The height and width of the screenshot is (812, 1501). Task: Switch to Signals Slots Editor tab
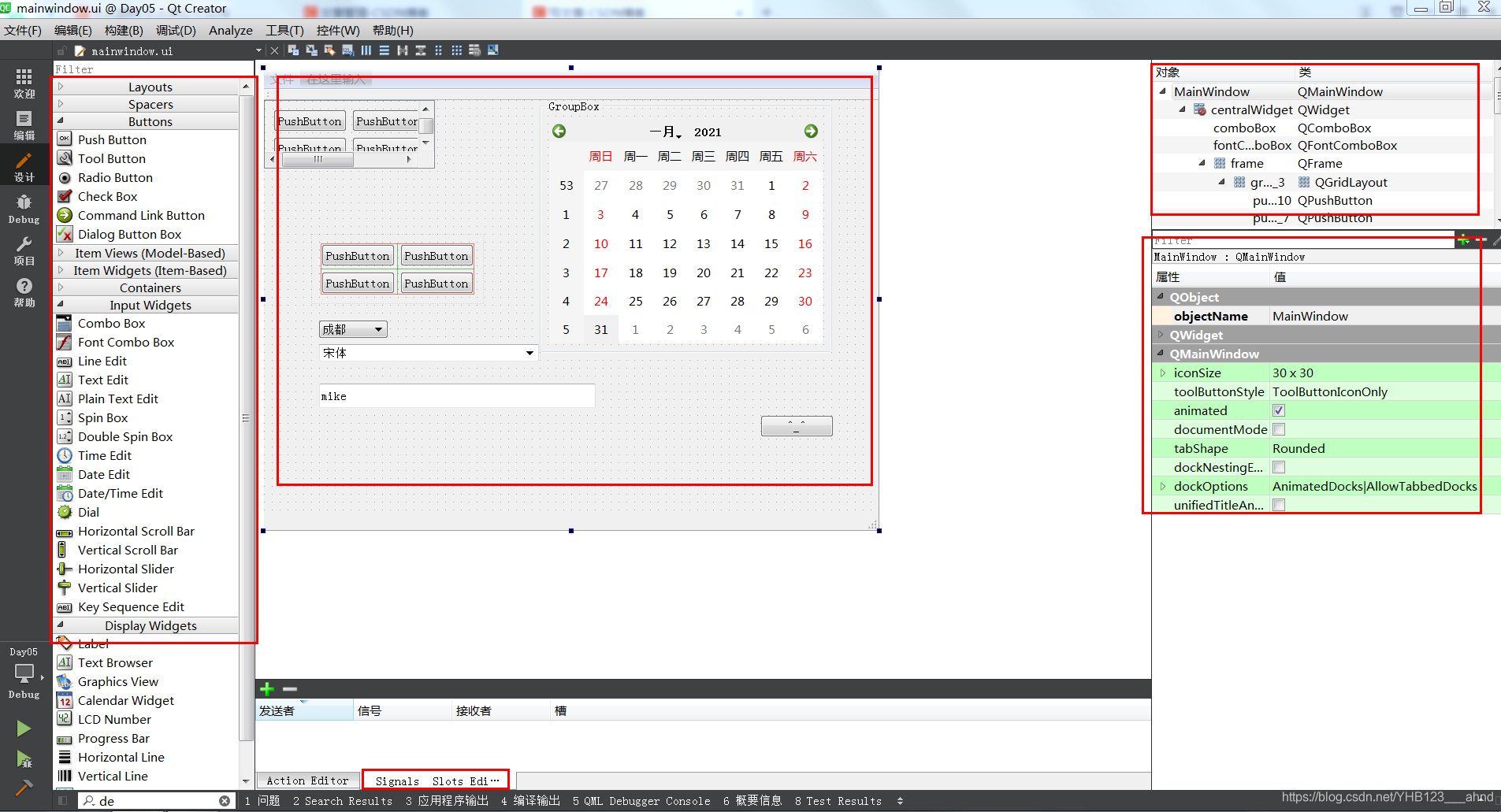(x=436, y=780)
